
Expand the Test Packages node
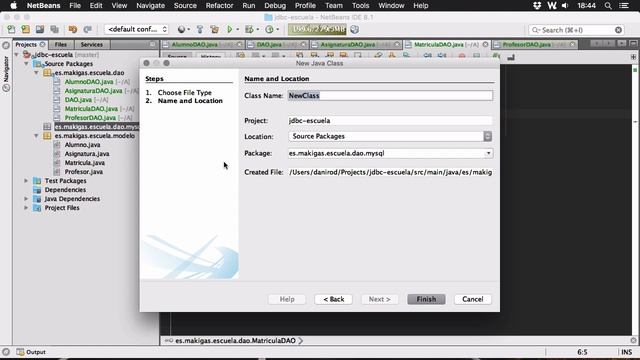[x=27, y=180]
